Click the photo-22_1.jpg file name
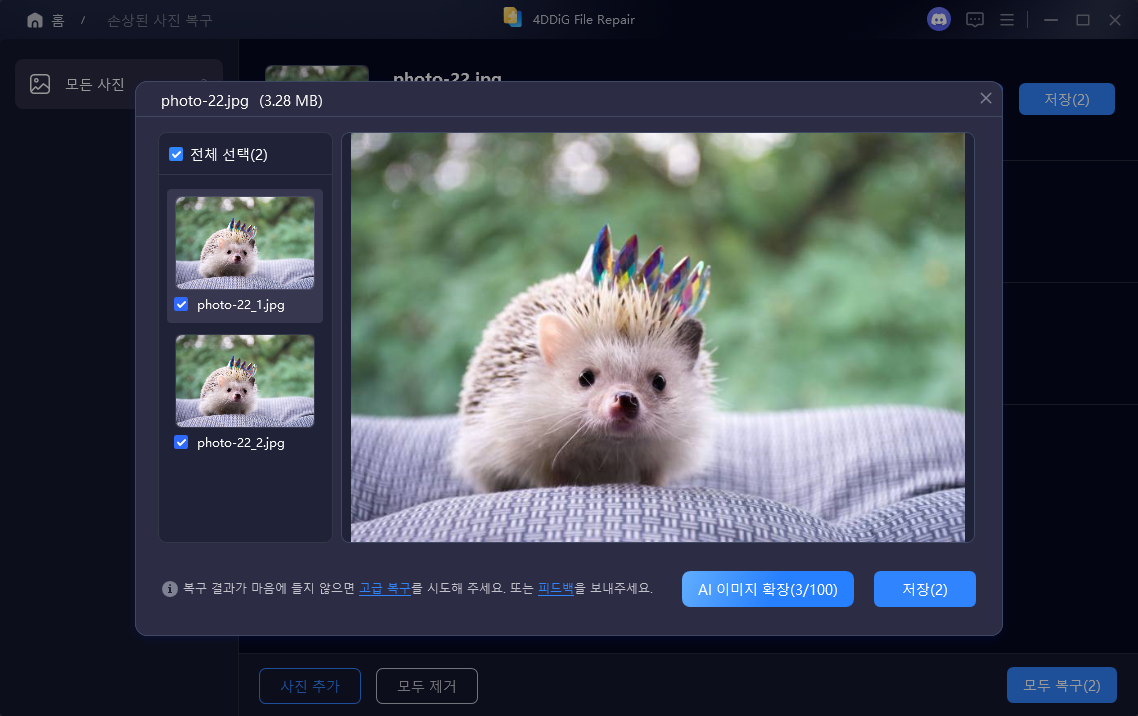The image size is (1138, 716). (241, 305)
